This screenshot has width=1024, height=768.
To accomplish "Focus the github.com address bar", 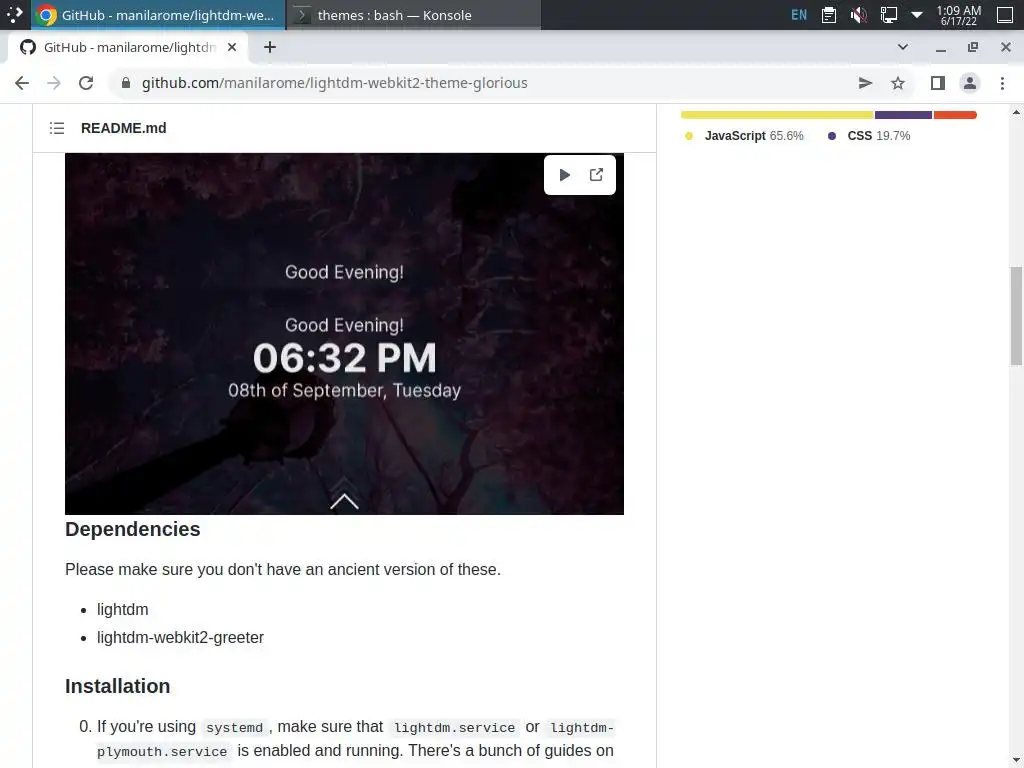I will 483,83.
